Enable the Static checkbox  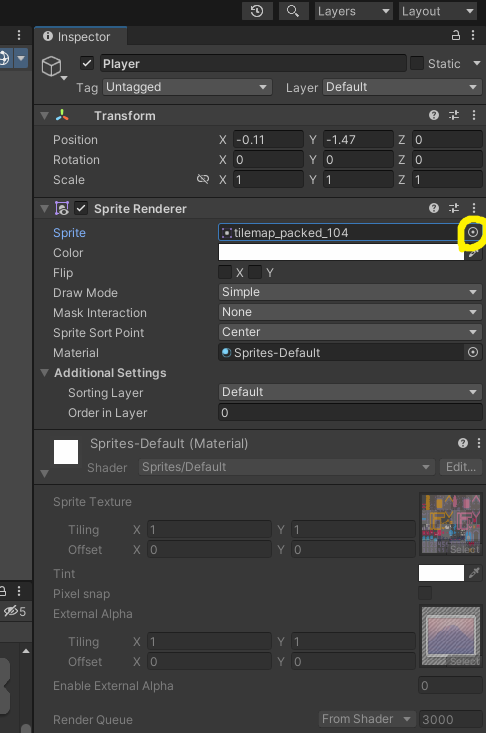pos(417,63)
